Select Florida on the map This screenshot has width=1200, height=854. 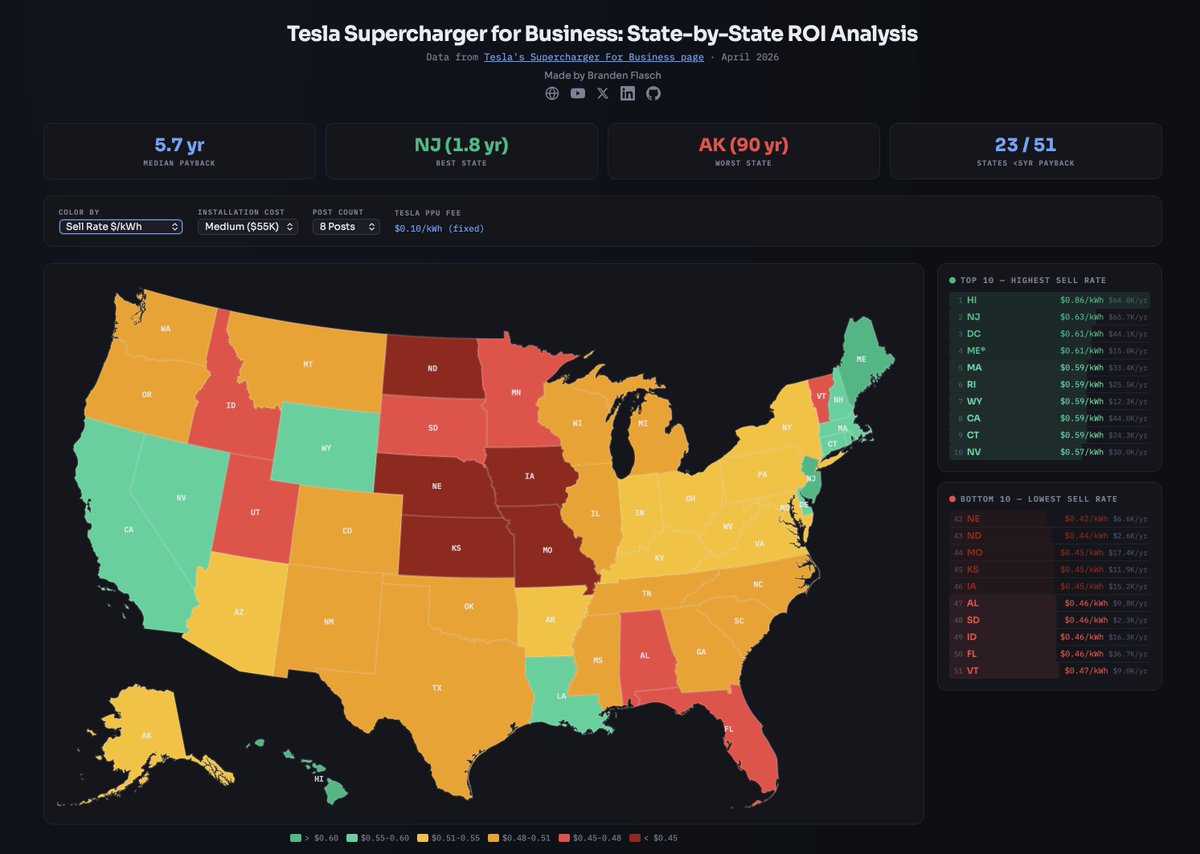pos(728,728)
